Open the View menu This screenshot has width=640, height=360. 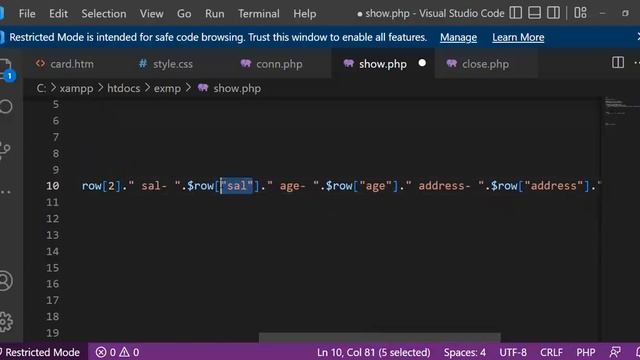tap(151, 13)
